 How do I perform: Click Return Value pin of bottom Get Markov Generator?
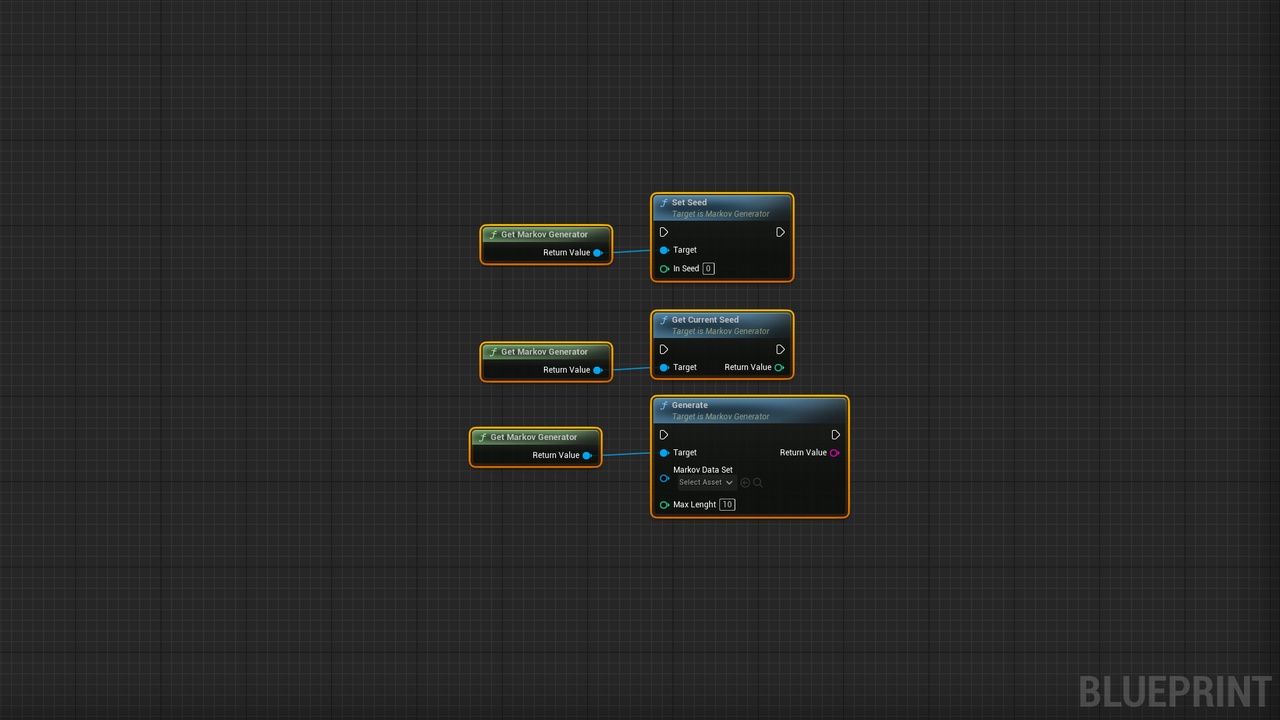coord(587,456)
